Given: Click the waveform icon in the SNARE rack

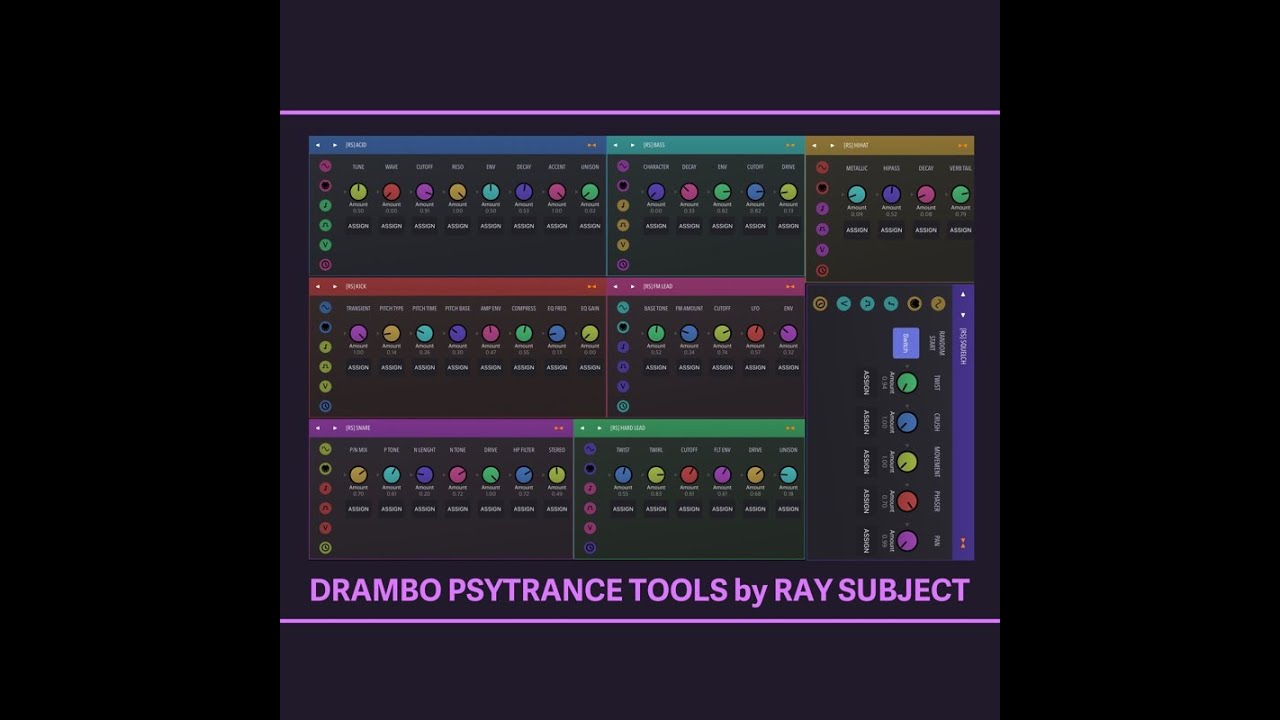Looking at the screenshot, I should click(325, 449).
